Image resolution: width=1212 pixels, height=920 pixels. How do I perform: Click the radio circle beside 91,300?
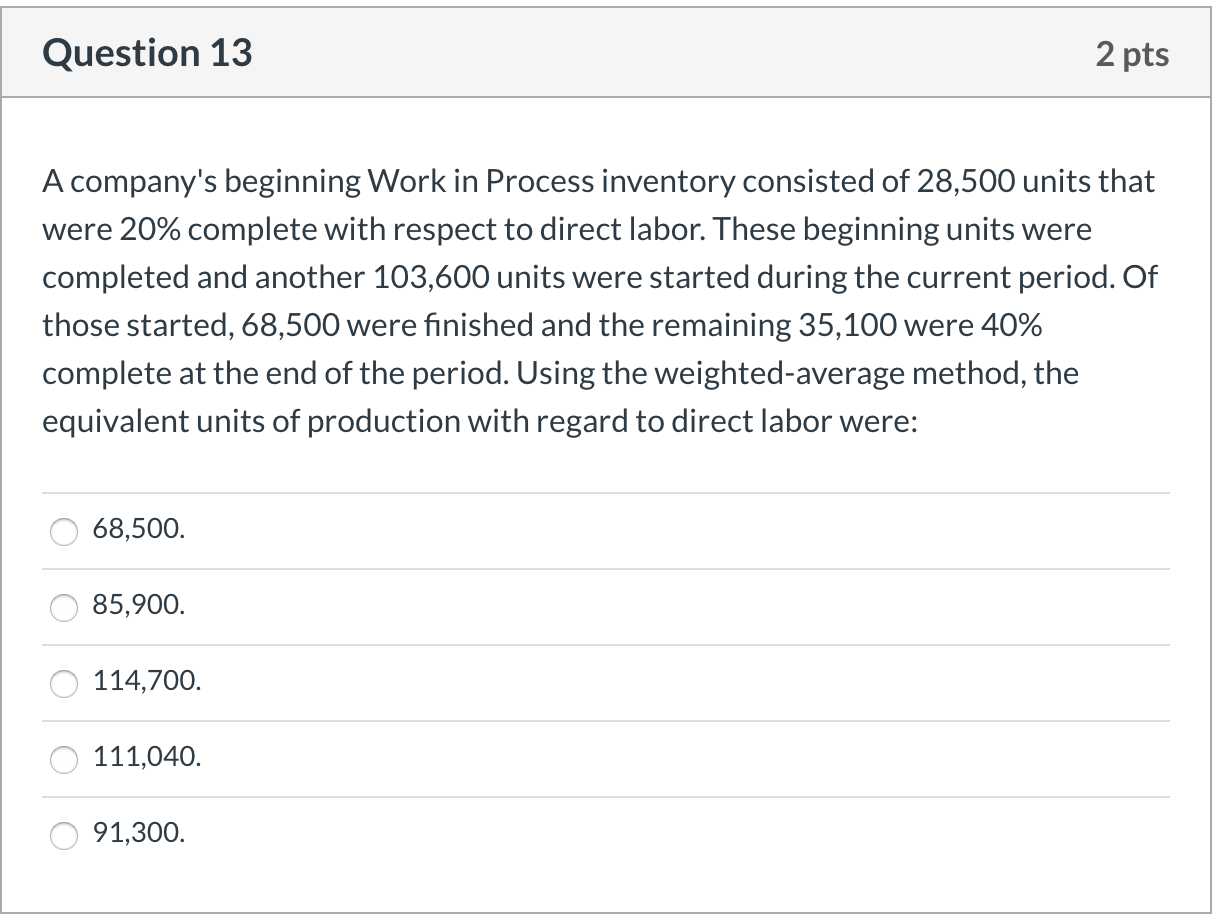63,835
